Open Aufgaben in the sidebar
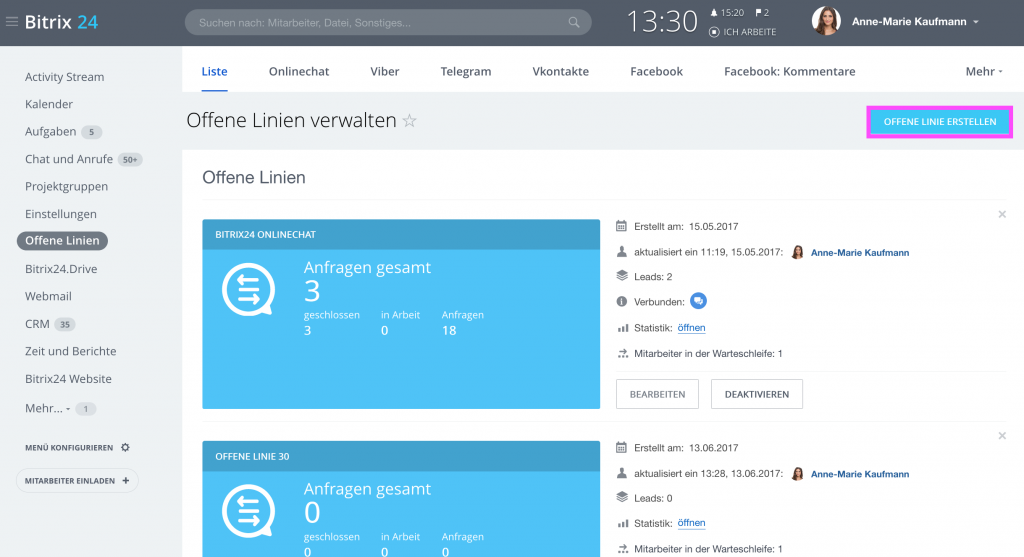Viewport: 1024px width, 557px height. click(x=50, y=131)
